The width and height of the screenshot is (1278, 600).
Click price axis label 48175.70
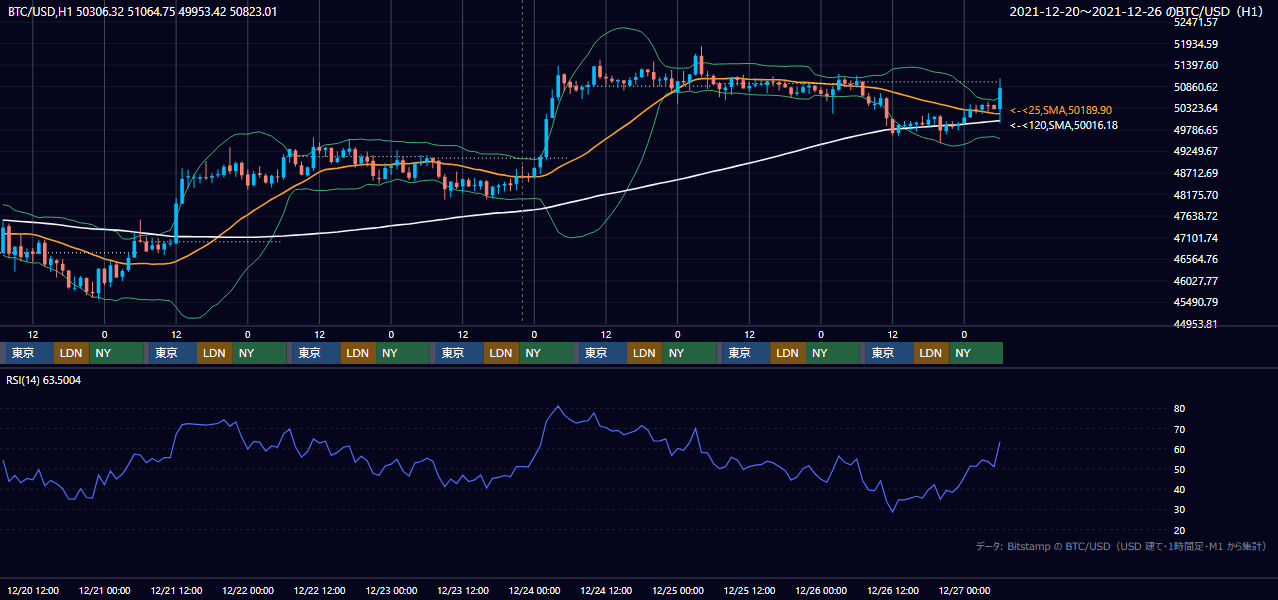pyautogui.click(x=1196, y=194)
